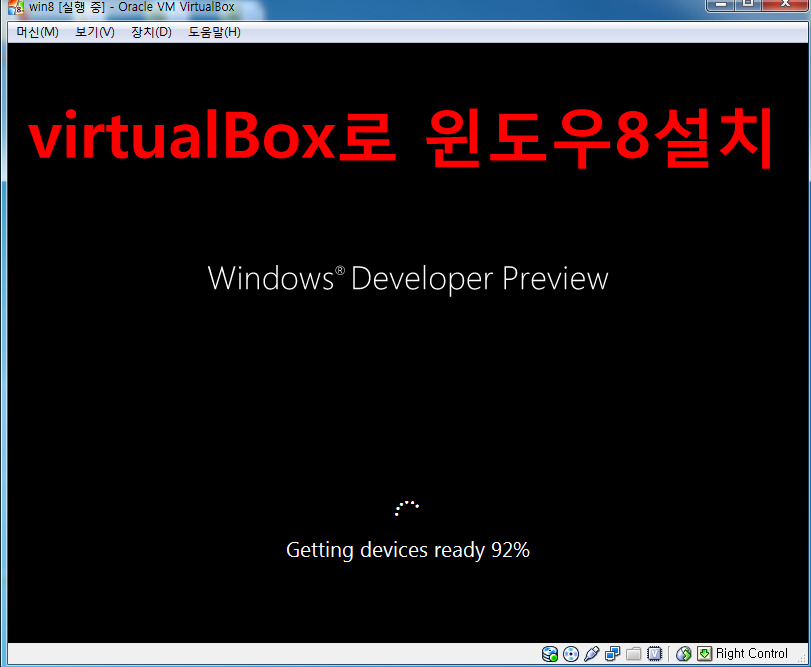Click the keyboard capture green arrow icon
The width and height of the screenshot is (811, 667).
click(704, 654)
